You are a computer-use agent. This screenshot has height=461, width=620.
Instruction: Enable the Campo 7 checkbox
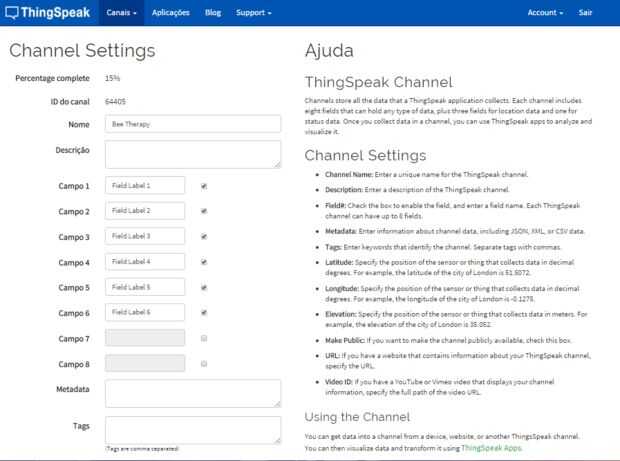[204, 339]
